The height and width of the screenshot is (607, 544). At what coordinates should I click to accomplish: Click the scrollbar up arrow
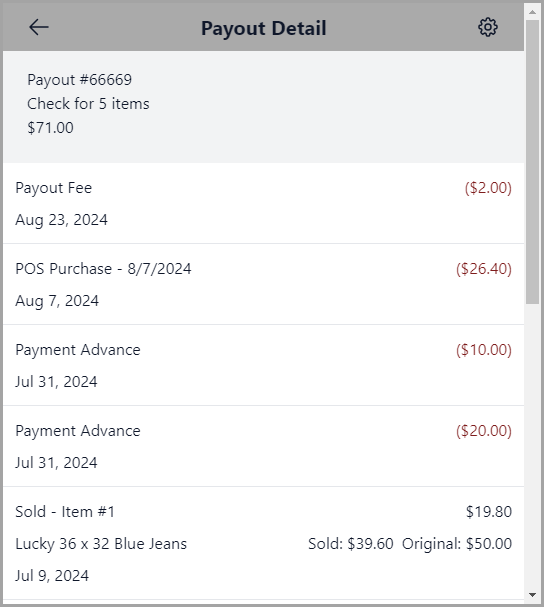[x=532, y=12]
